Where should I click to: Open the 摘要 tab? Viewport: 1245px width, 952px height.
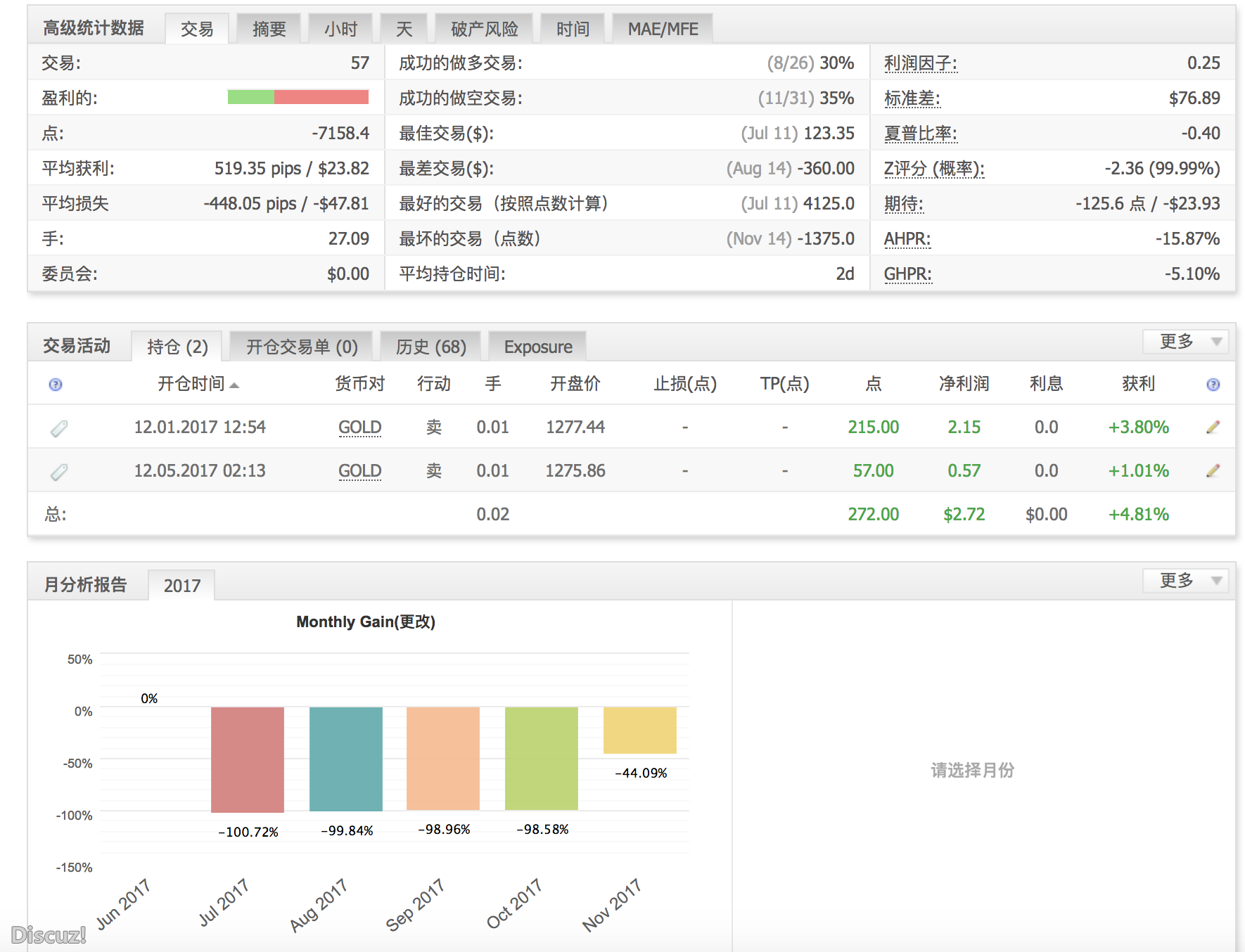click(x=269, y=29)
